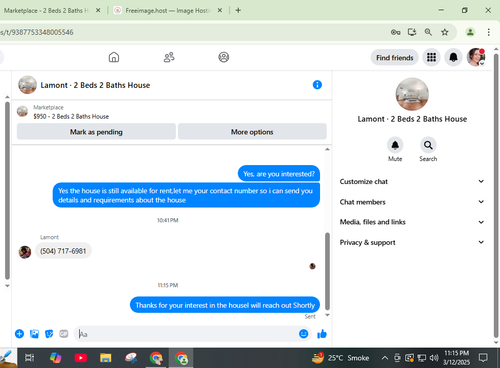This screenshot has height=368, width=500.
Task: Click the More options button
Action: (252, 132)
